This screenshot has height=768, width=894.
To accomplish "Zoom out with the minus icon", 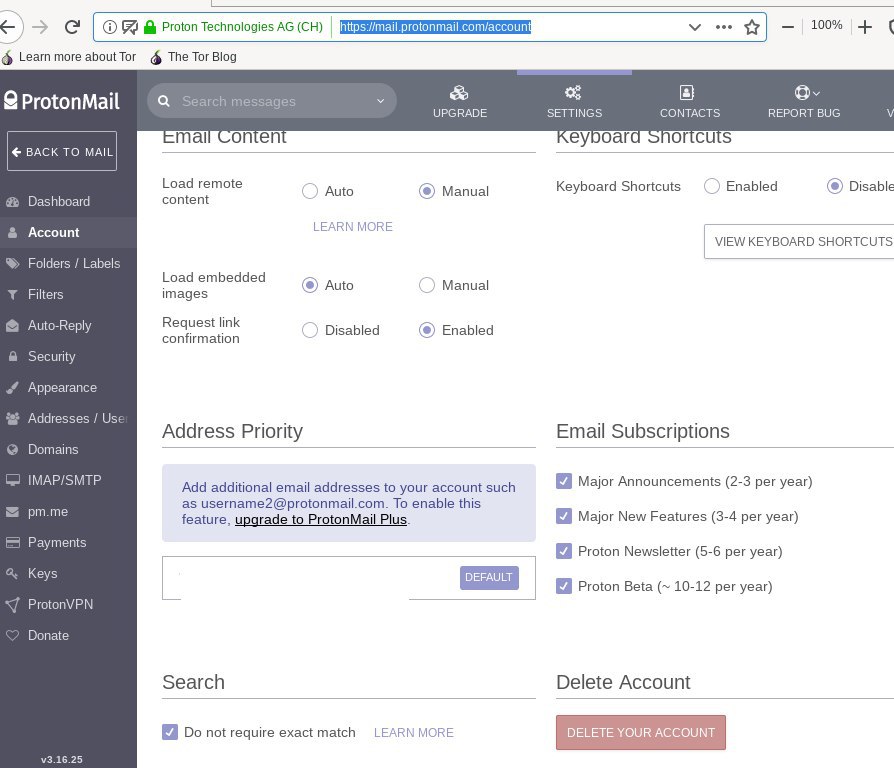I will pos(788,27).
